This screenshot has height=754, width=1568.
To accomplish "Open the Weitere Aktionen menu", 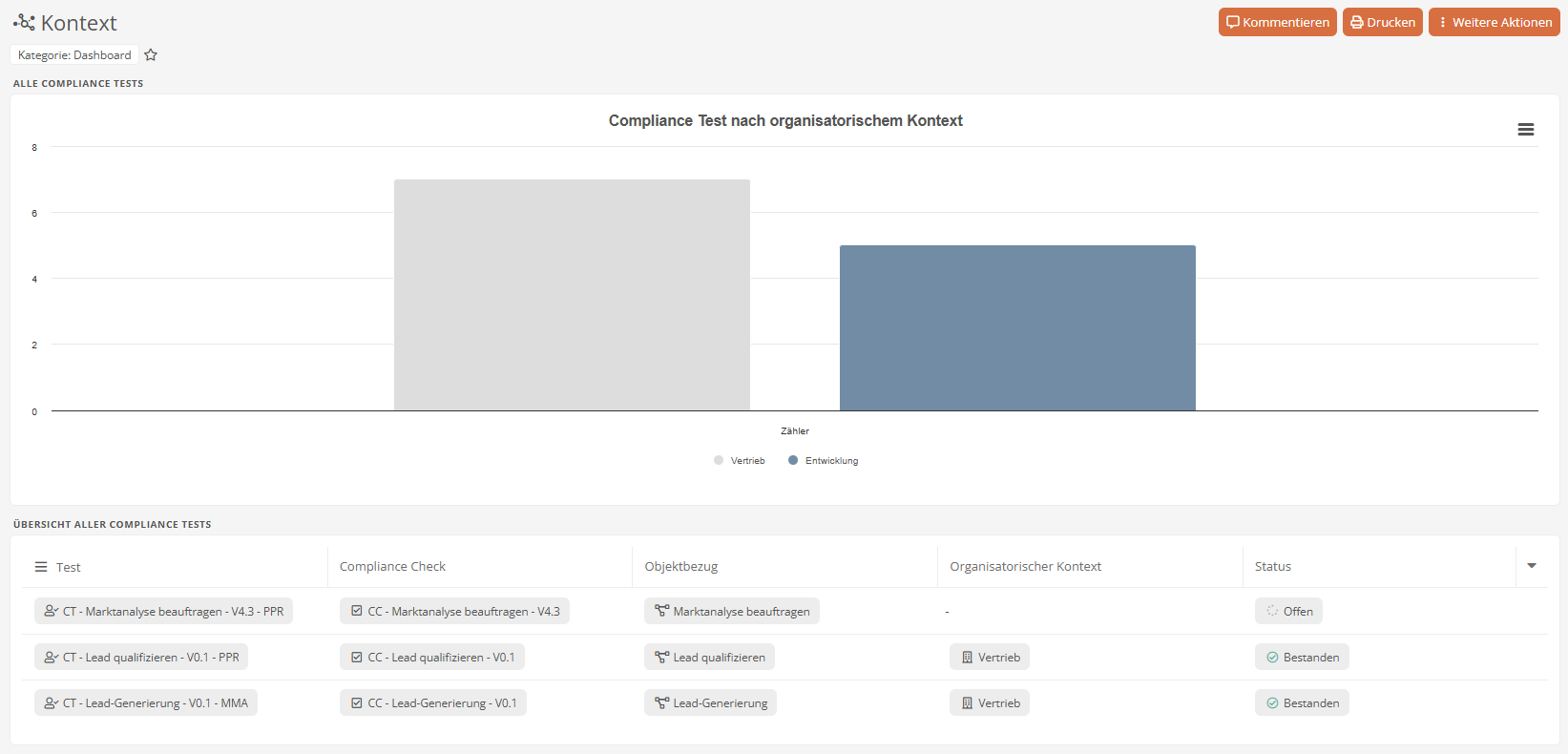I will (x=1494, y=22).
